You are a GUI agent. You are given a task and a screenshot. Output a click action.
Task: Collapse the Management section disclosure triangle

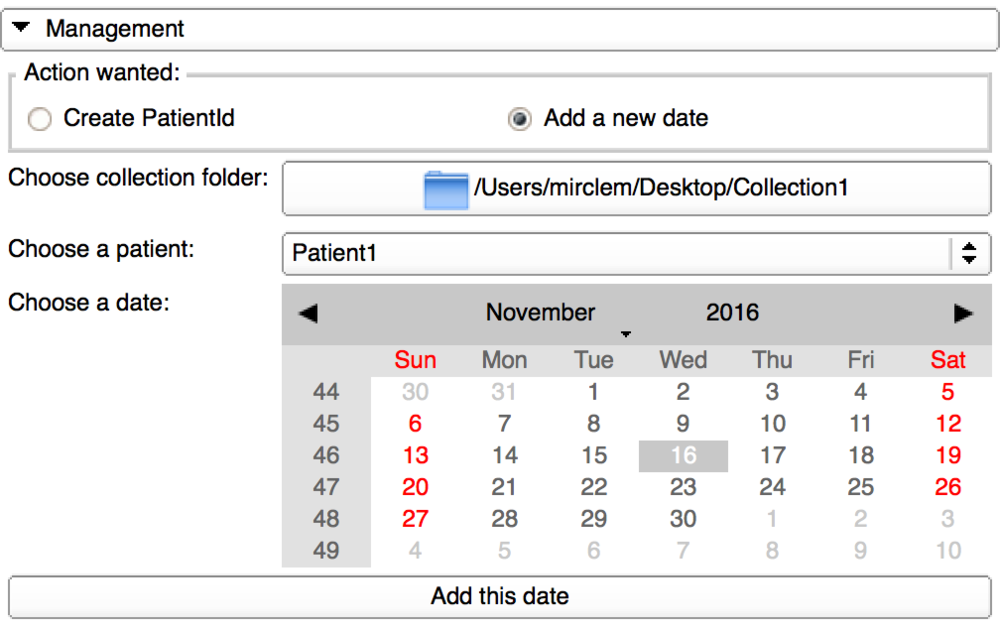pos(21,28)
